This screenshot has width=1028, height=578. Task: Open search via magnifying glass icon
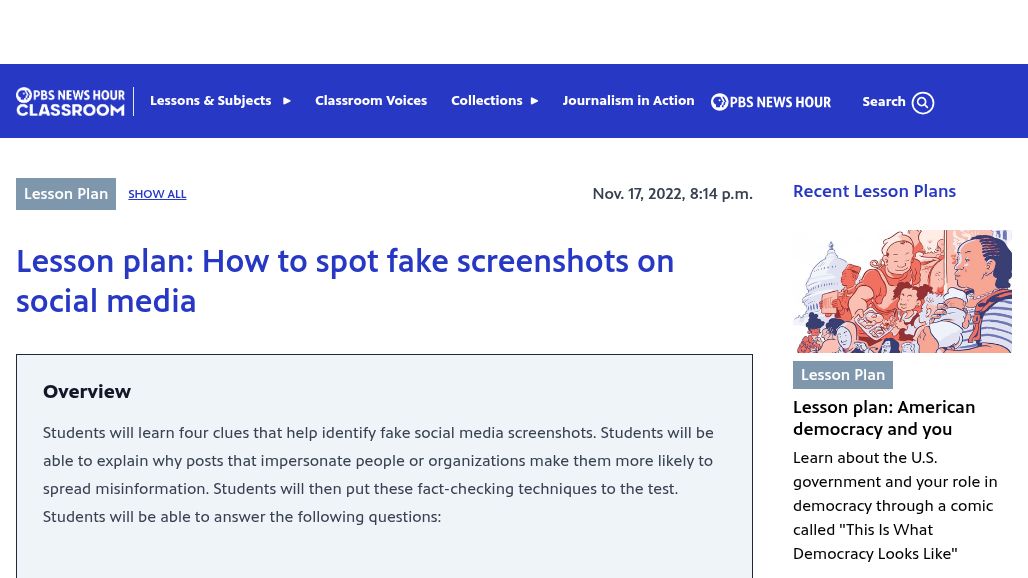pos(922,102)
